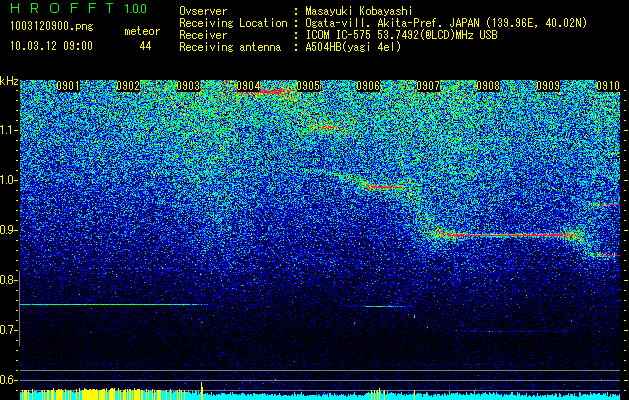Click the 0902 time marker
629x400 pixels.
128,86
